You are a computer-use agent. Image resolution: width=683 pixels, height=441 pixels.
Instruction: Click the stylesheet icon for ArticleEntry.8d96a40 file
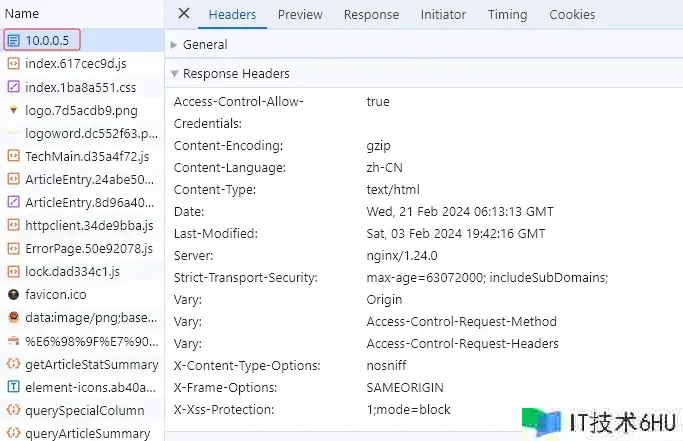pyautogui.click(x=14, y=202)
